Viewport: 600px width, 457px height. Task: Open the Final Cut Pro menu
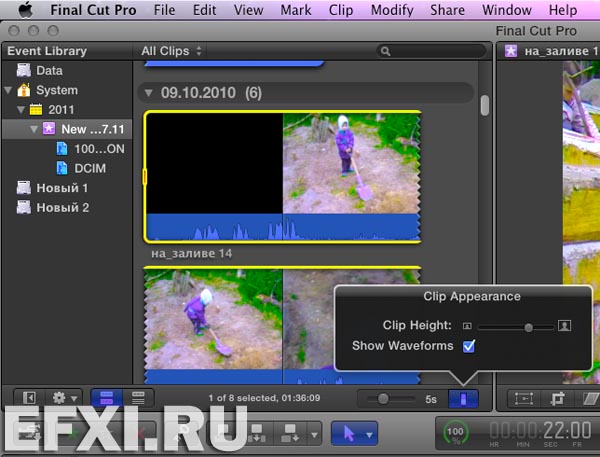click(93, 10)
